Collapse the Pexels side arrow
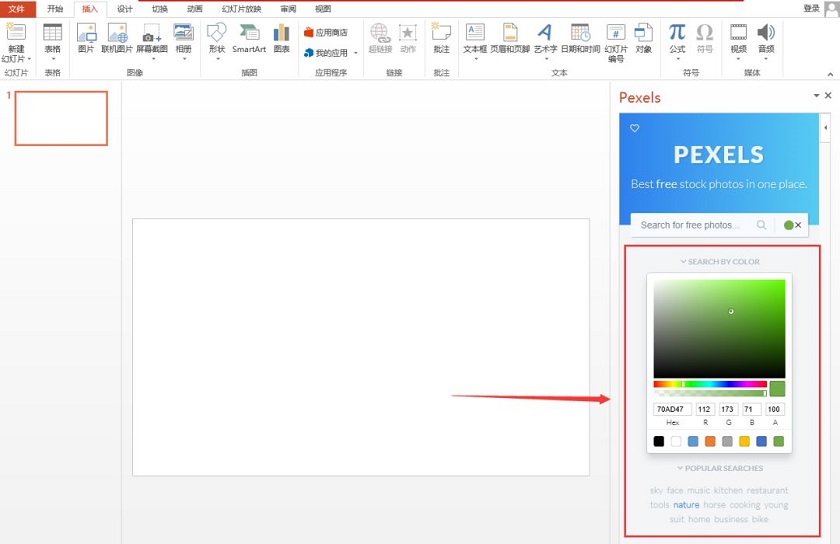The image size is (840, 544). click(826, 128)
